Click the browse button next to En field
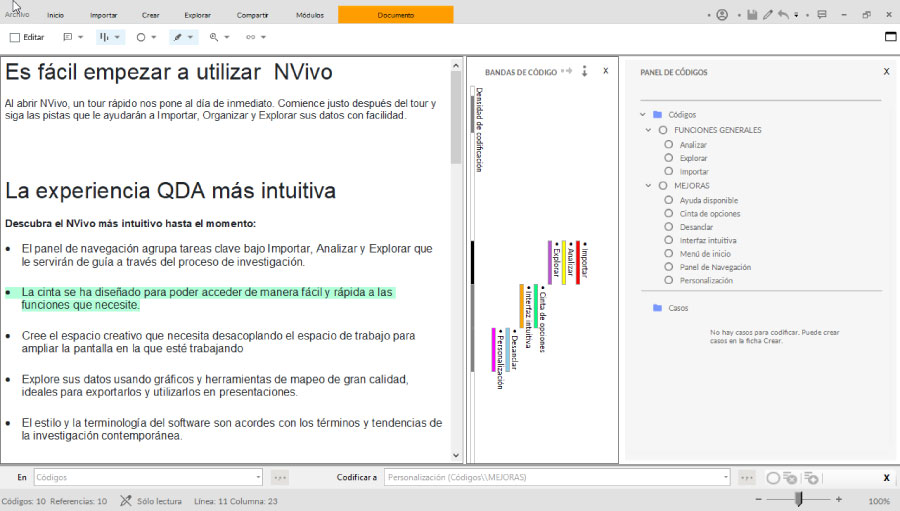Viewport: 900px width, 511px height. click(x=280, y=477)
